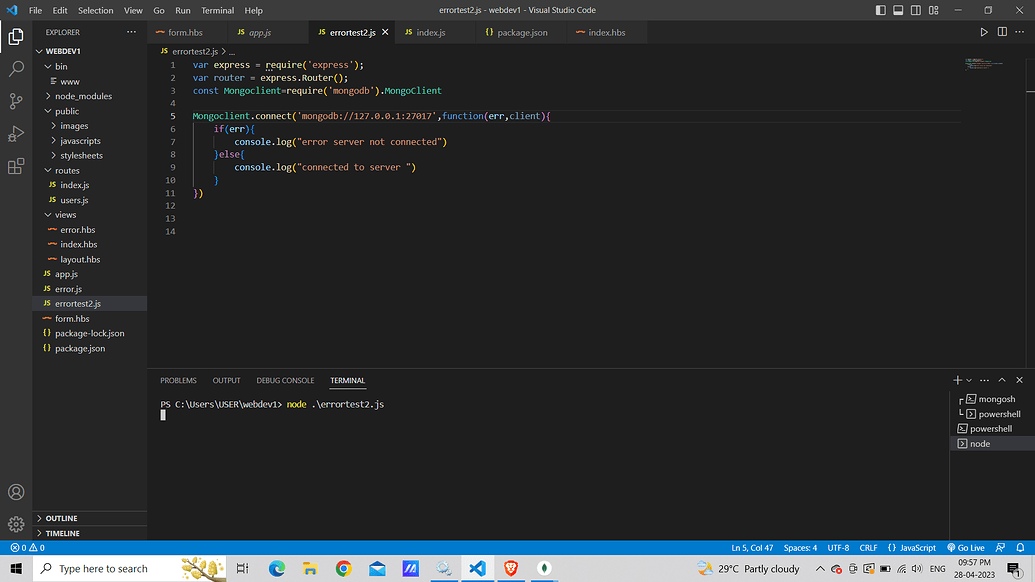Open the Search panel in the Activity Bar
The image size is (1035, 582).
pyautogui.click(x=15, y=69)
